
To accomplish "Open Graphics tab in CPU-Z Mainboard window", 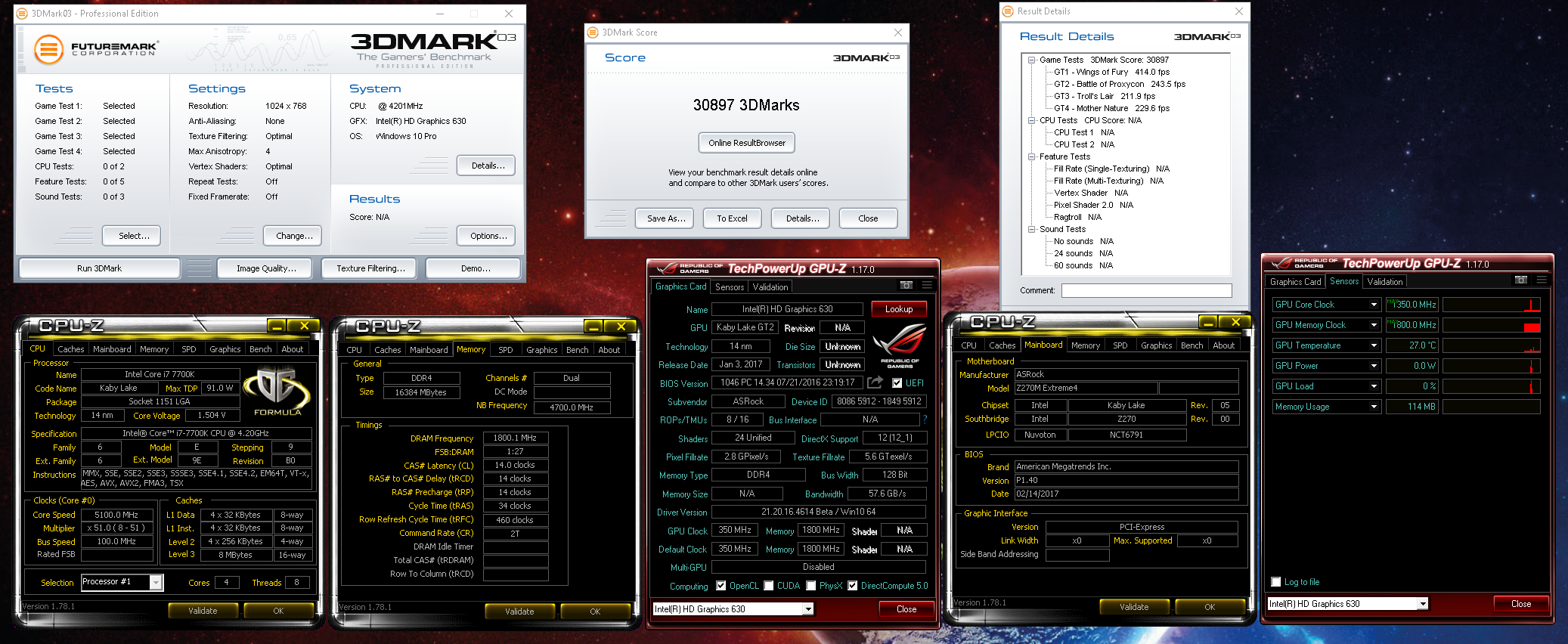I will click(x=1157, y=345).
